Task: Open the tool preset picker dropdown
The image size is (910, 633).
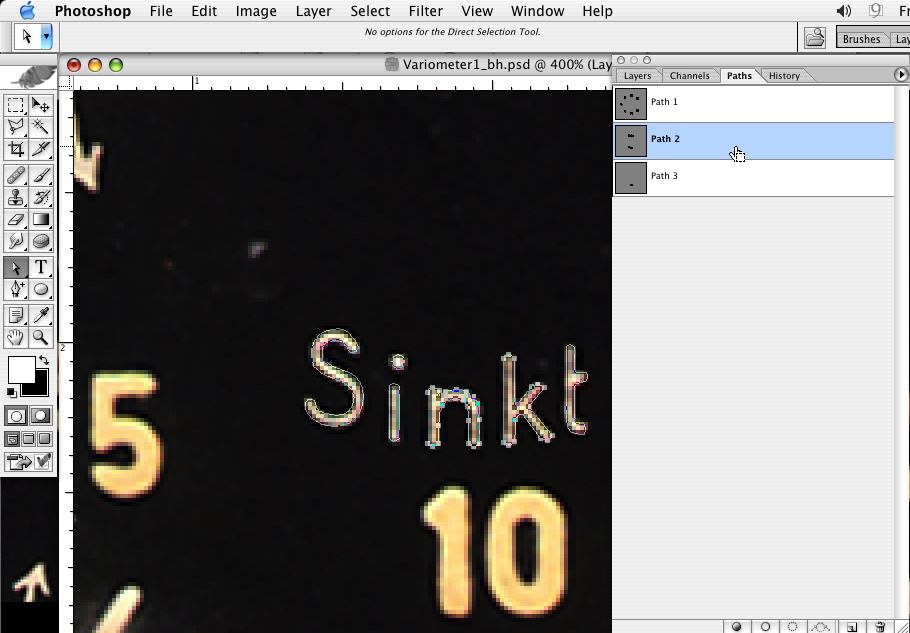Action: tap(46, 36)
